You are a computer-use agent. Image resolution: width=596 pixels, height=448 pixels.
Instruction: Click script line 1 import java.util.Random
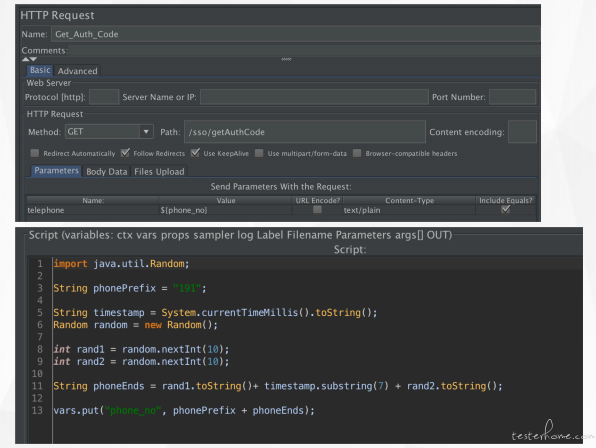point(121,264)
